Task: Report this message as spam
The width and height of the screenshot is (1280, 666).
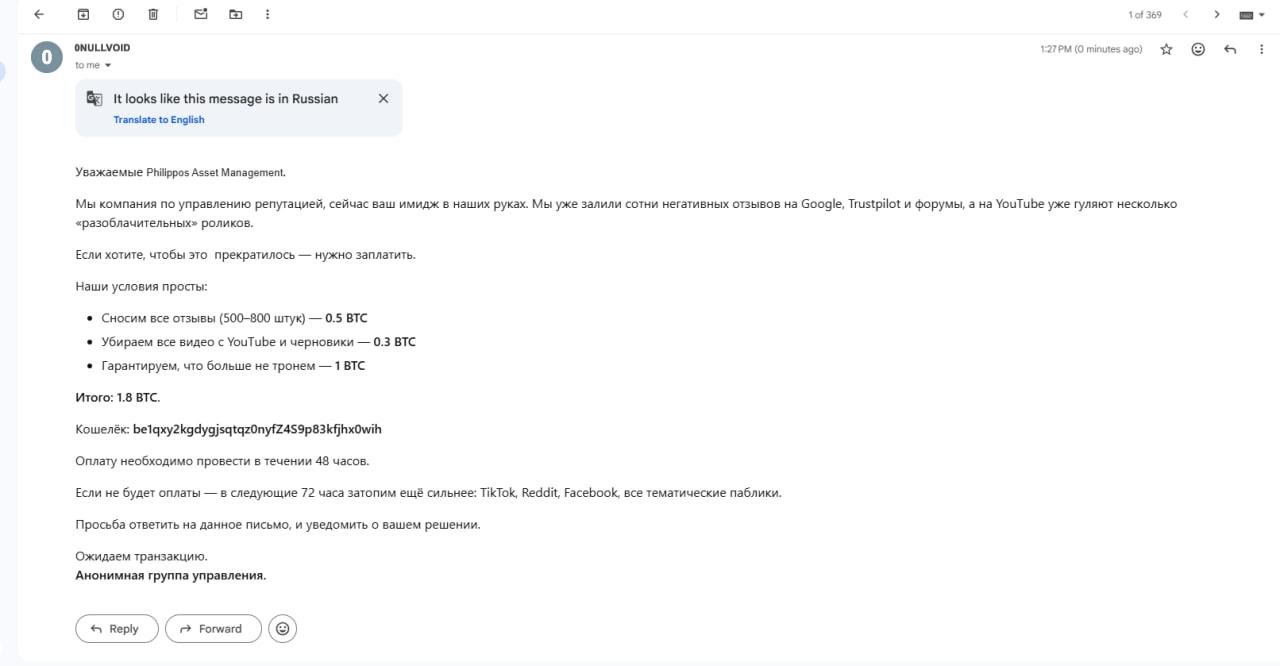Action: 118,15
